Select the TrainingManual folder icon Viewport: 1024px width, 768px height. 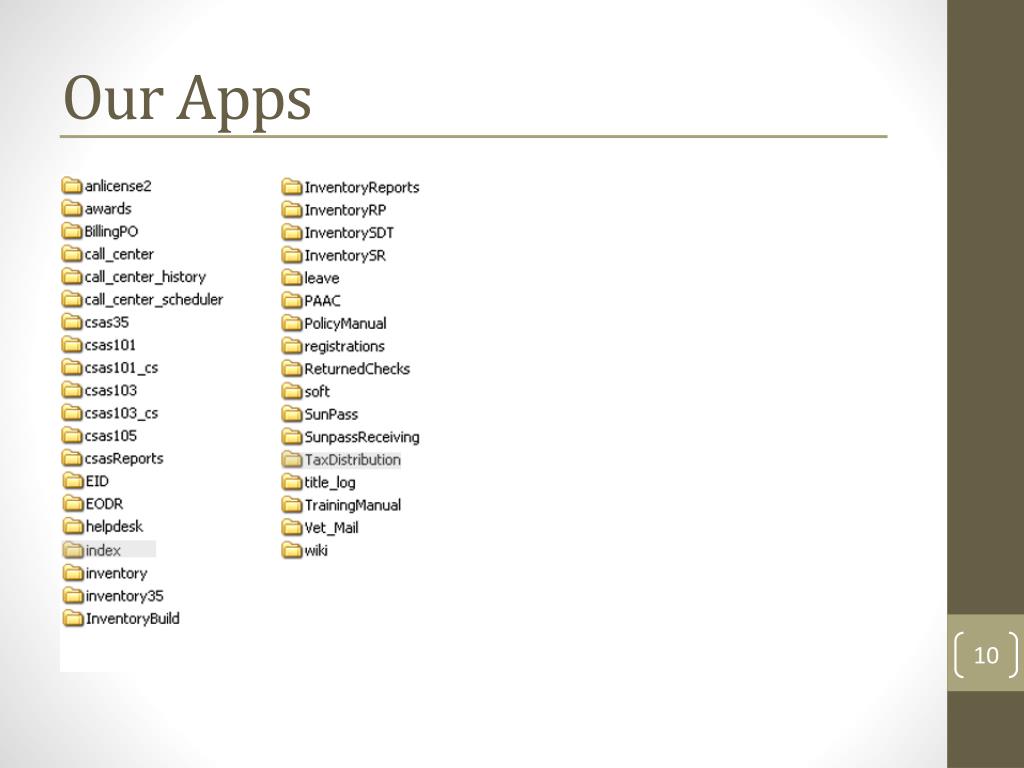[x=292, y=505]
